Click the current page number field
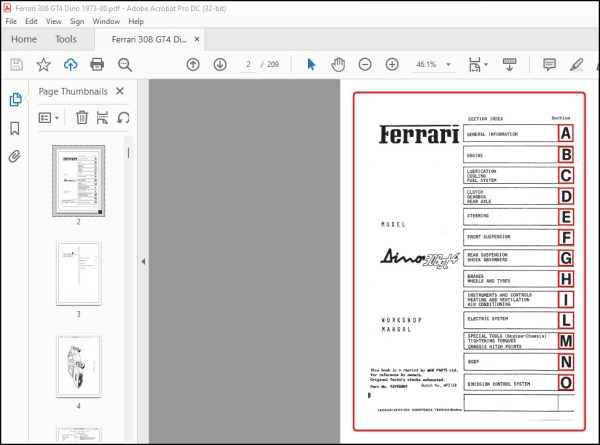Image resolution: width=600 pixels, height=445 pixels. pos(248,64)
